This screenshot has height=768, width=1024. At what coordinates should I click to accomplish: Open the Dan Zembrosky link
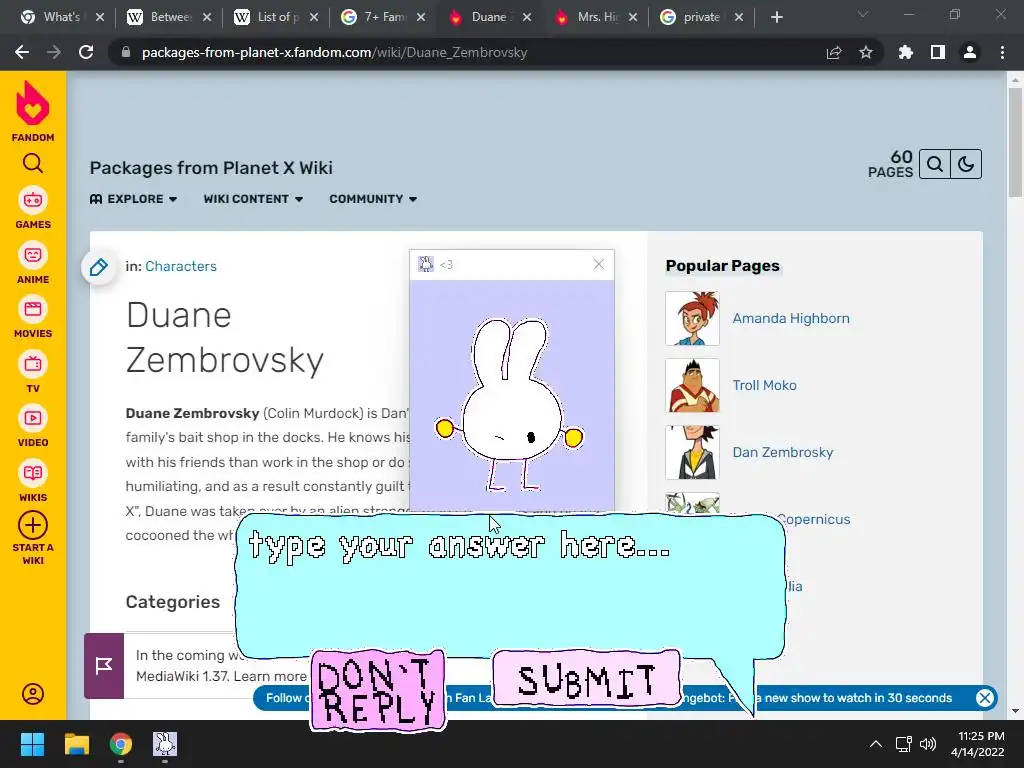tap(782, 452)
